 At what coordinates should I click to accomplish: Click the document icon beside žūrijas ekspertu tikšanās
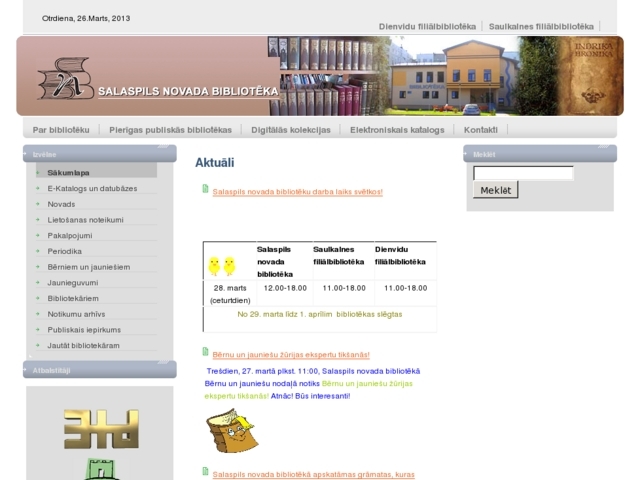[x=205, y=352]
